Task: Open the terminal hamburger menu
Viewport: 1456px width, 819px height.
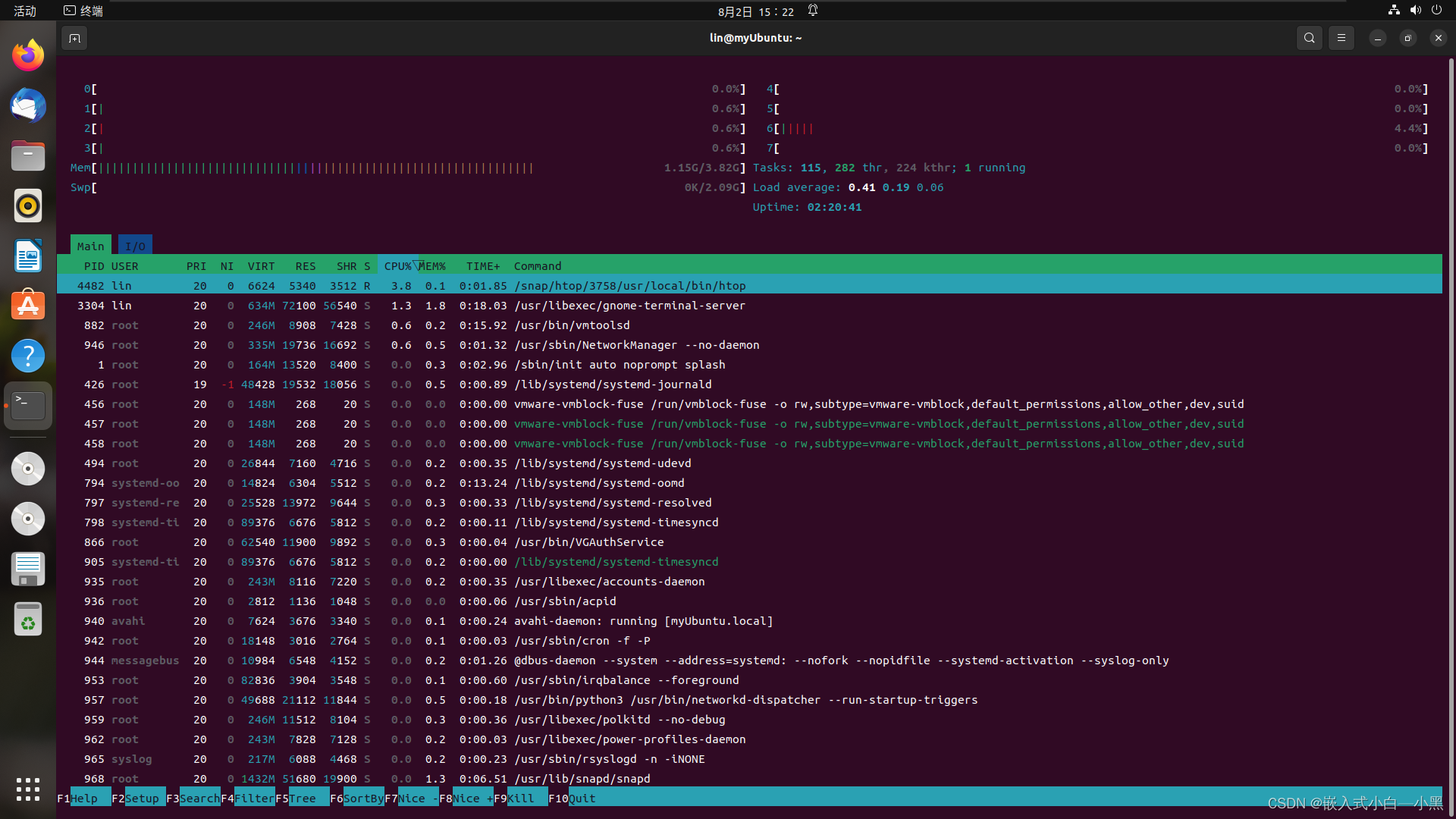Action: [x=1341, y=38]
